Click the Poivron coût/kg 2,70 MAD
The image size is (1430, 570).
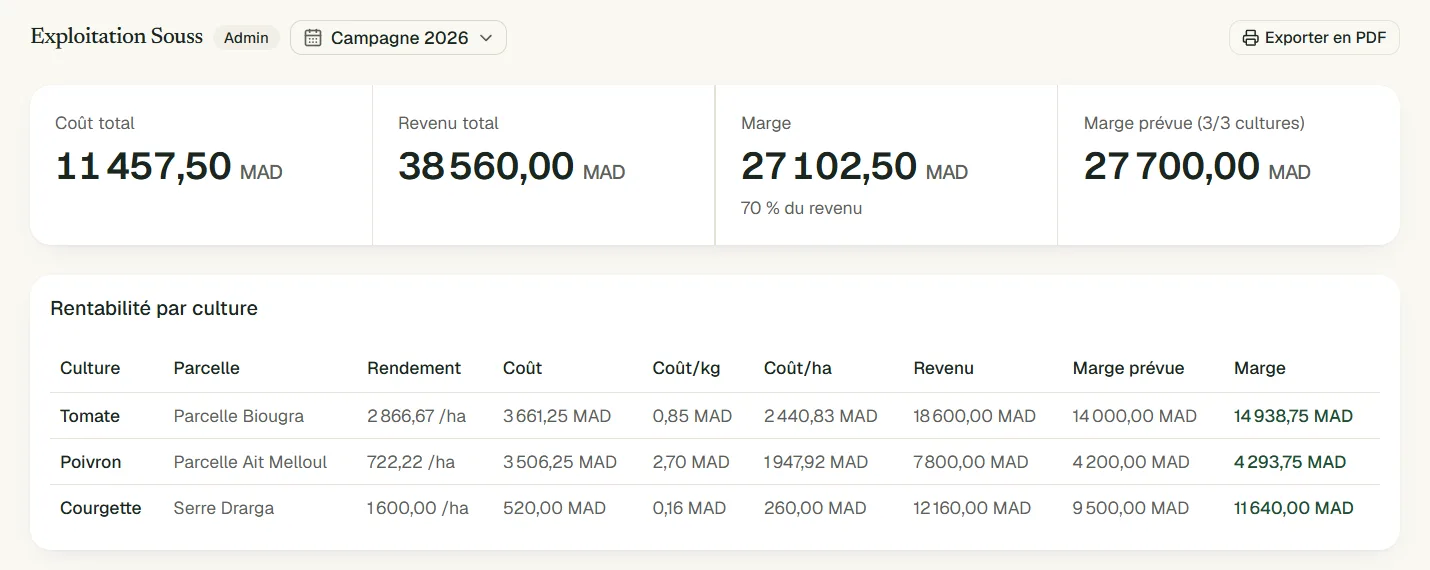691,462
